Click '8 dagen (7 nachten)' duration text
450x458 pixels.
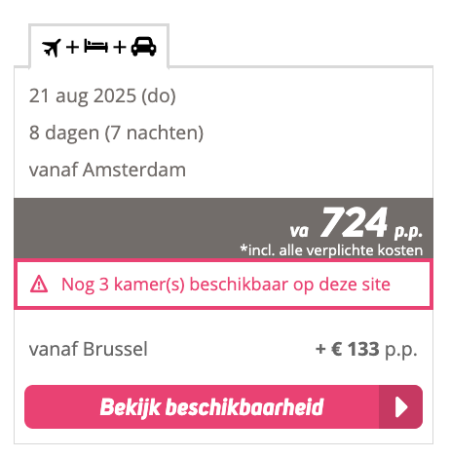coord(116,133)
